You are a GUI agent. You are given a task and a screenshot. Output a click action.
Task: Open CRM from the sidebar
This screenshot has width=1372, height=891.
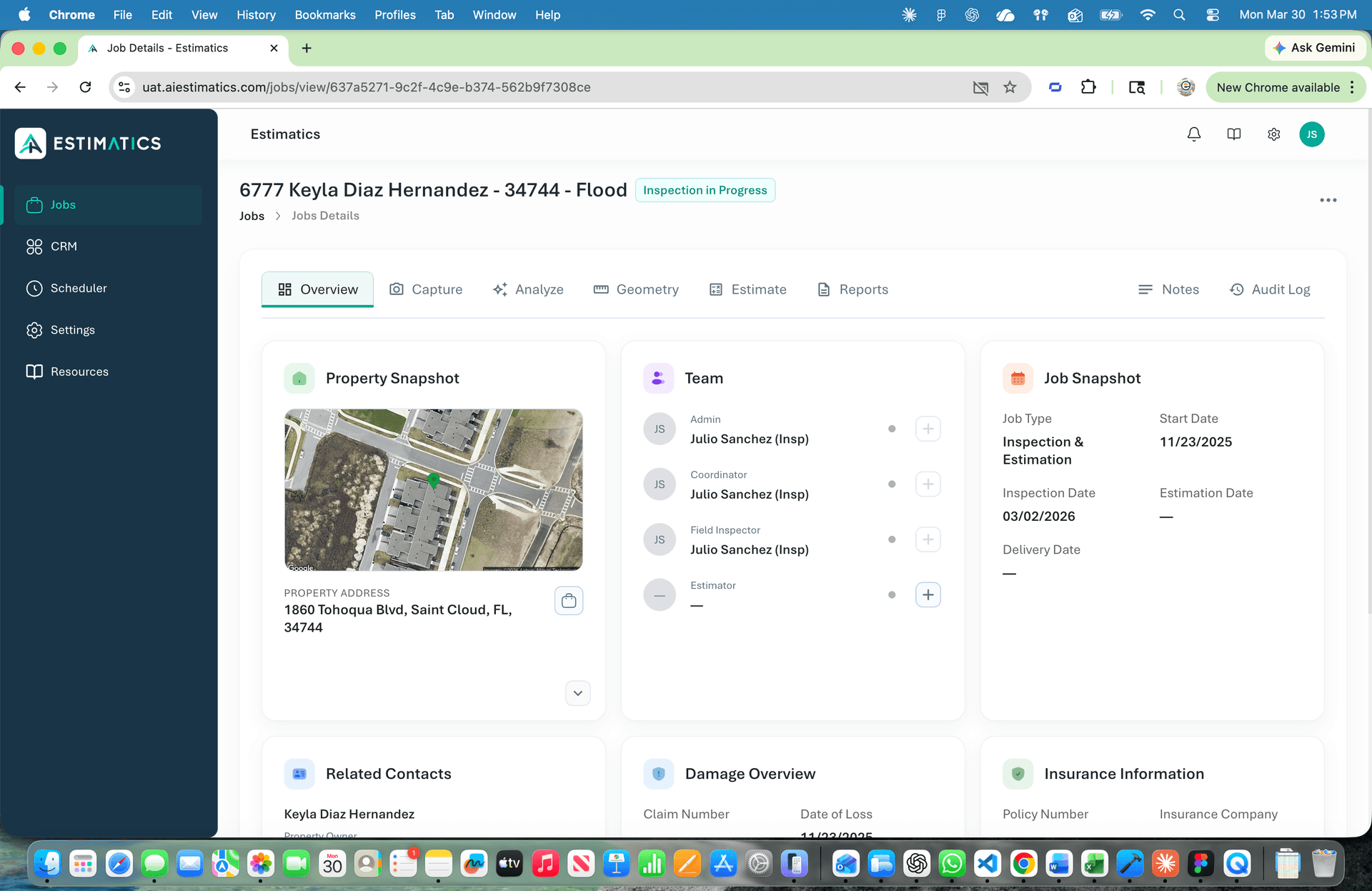click(63, 247)
